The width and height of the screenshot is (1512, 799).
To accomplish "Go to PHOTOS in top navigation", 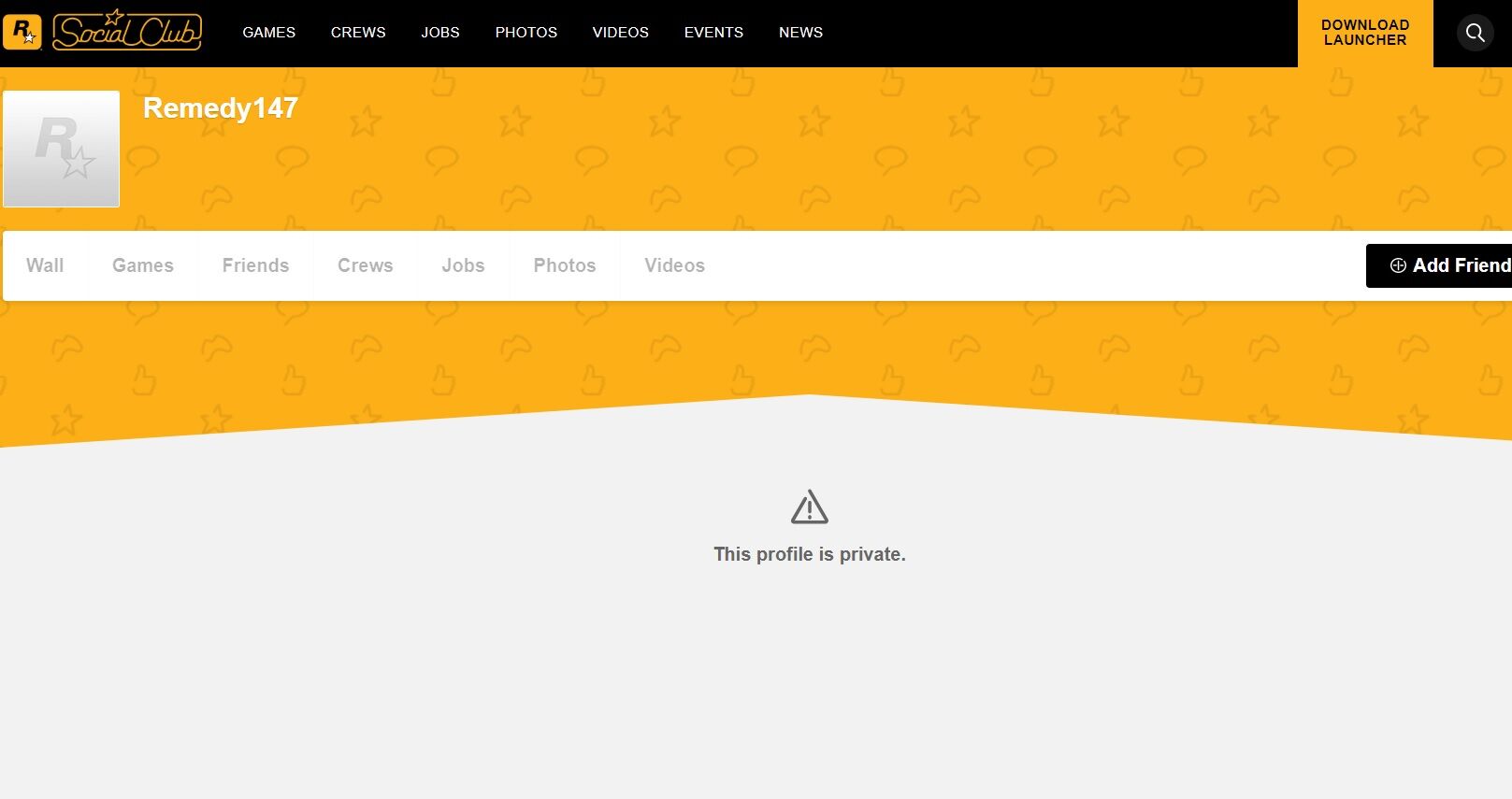I will click(526, 33).
